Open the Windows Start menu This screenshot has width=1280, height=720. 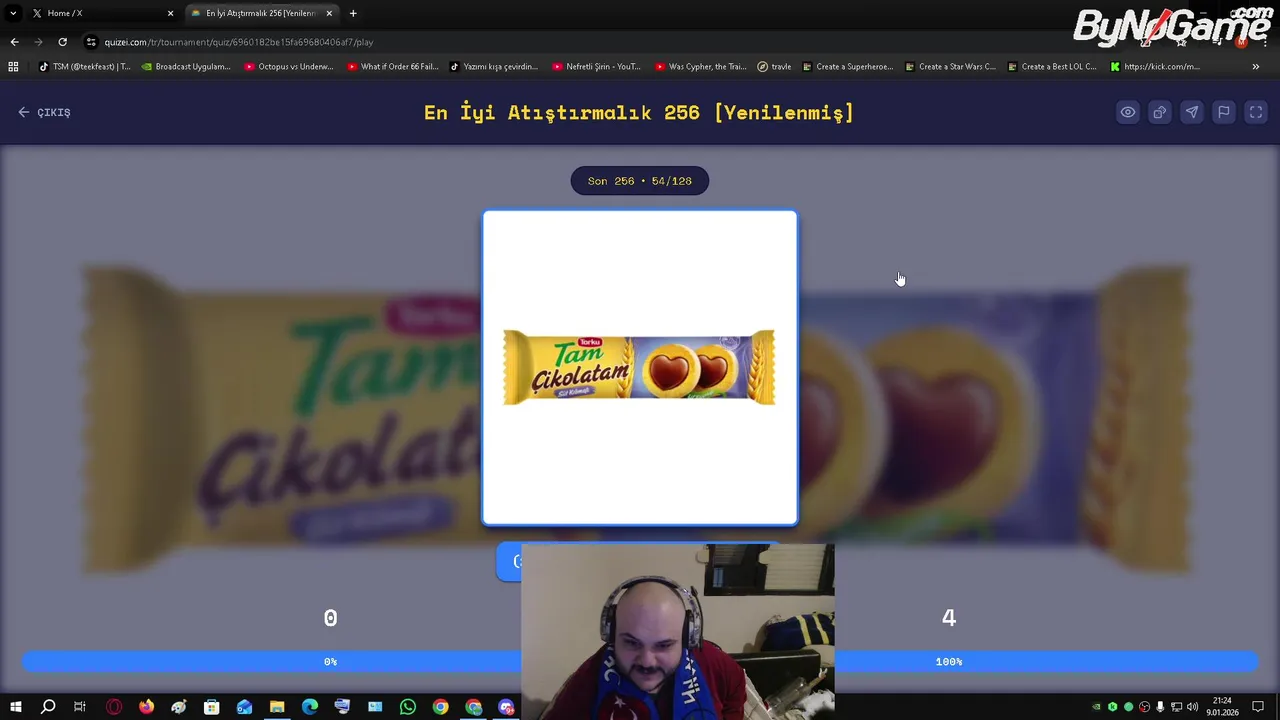pos(15,707)
